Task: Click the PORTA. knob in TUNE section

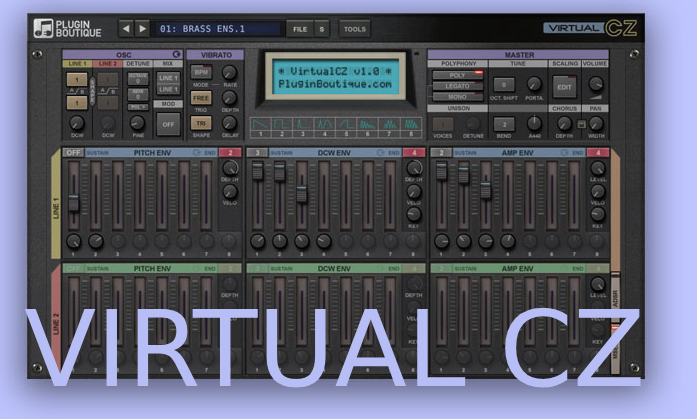Action: (x=534, y=84)
